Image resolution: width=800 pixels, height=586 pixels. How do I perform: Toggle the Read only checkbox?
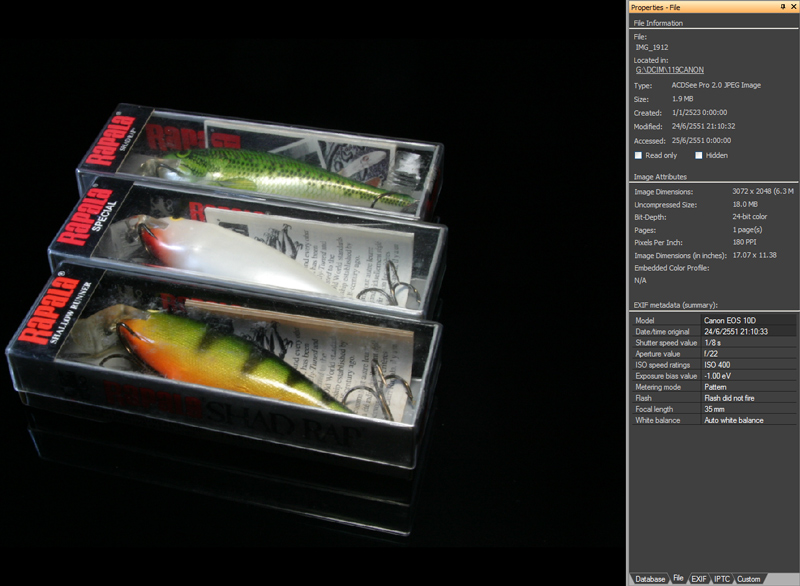638,156
